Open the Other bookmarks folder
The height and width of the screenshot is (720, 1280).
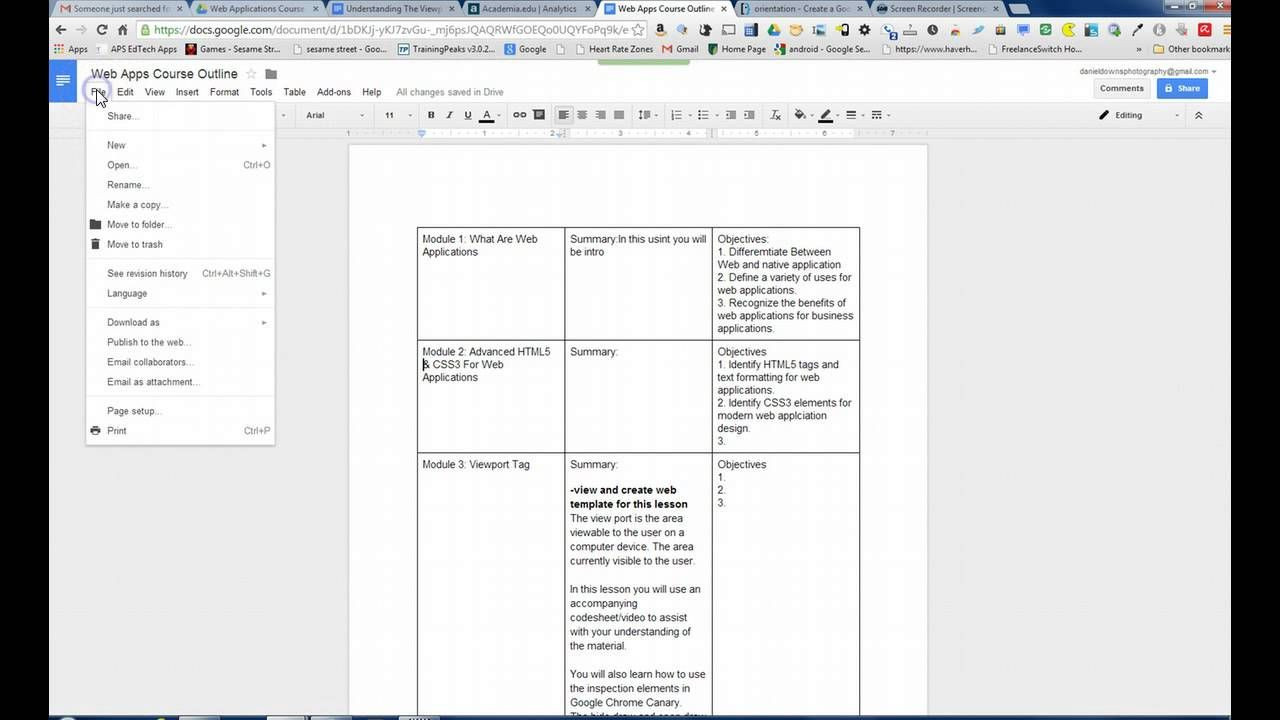point(1190,49)
